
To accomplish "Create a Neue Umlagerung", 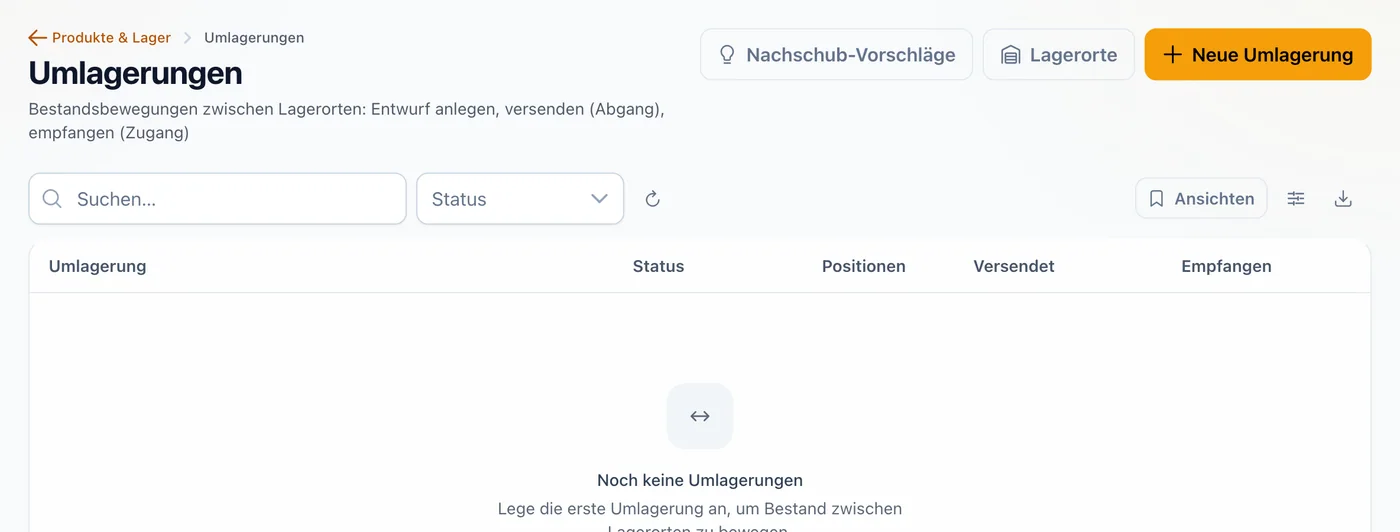I will point(1258,55).
